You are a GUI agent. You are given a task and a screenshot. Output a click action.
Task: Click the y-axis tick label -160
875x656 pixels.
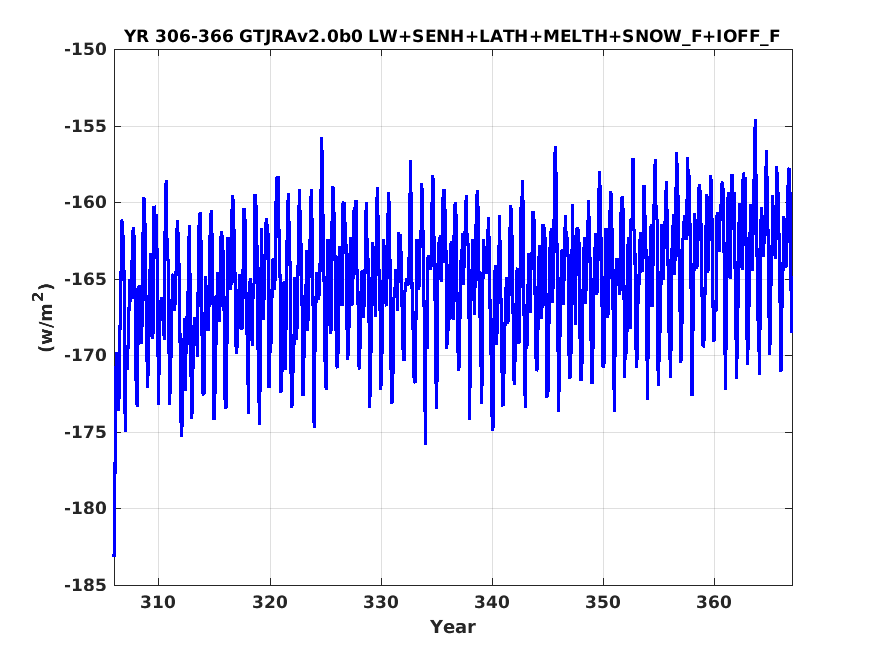(85, 202)
